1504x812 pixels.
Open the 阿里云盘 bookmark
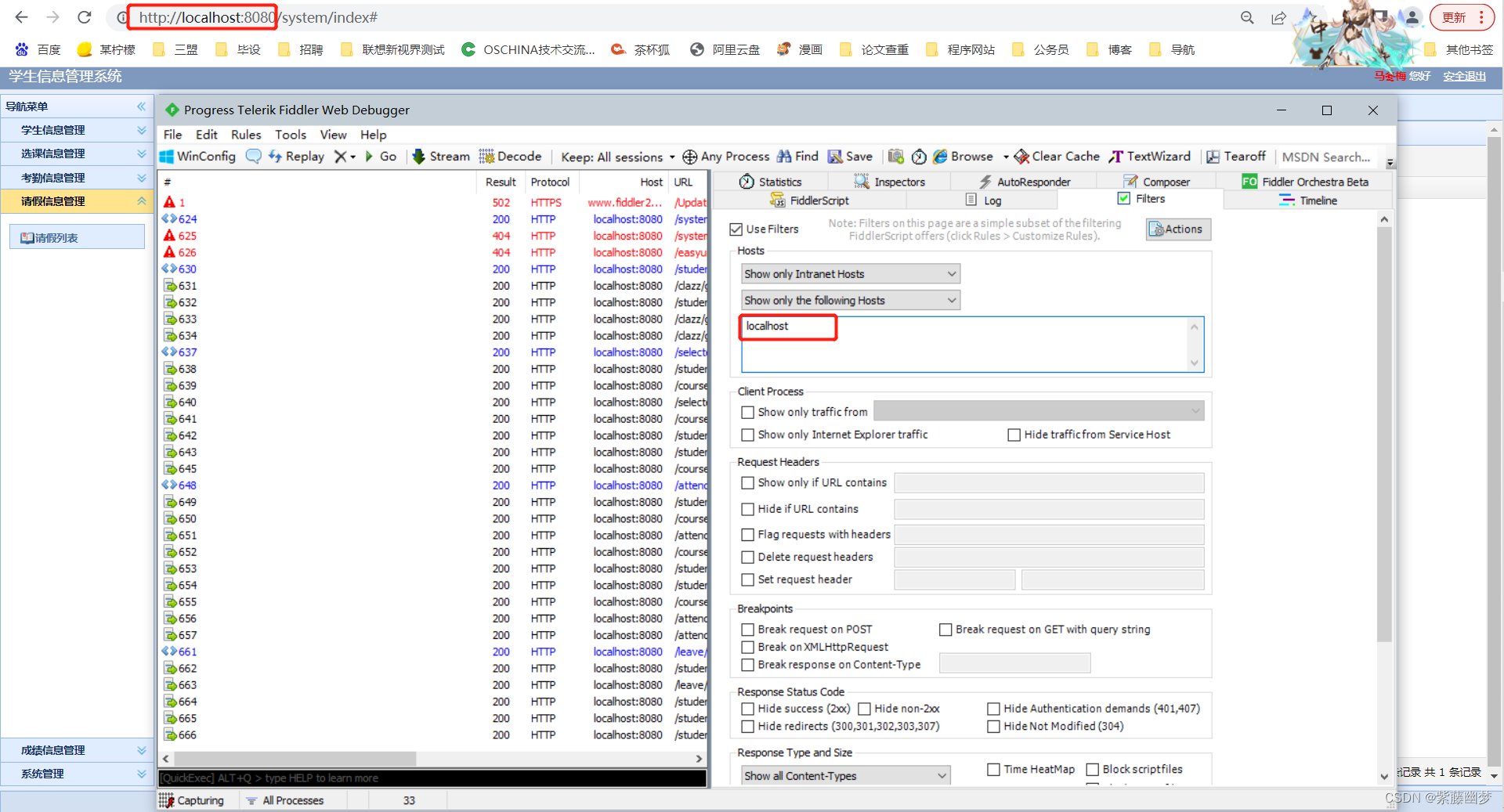tap(725, 49)
